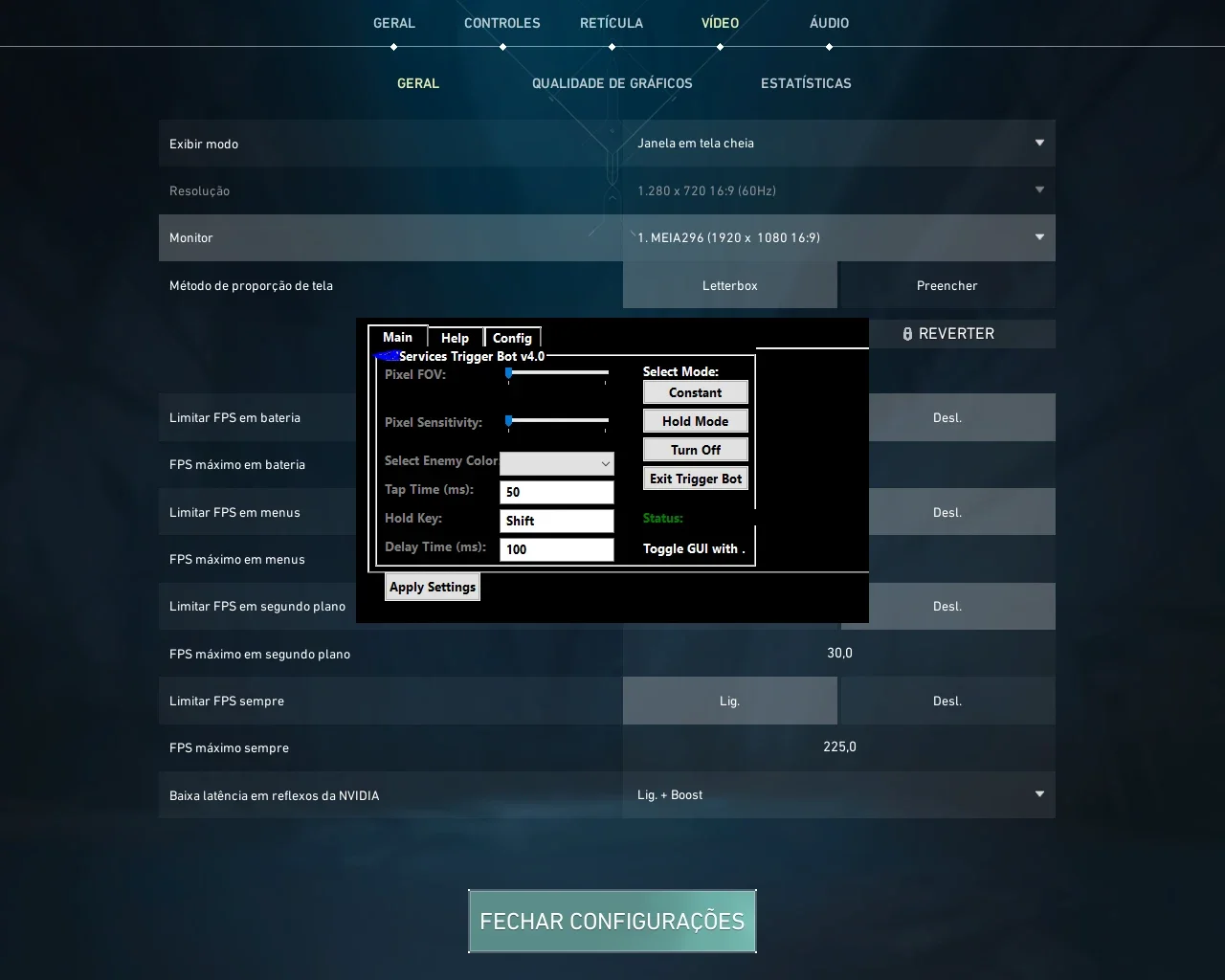Click the Turn Off button
This screenshot has height=980, width=1225.
click(x=696, y=450)
